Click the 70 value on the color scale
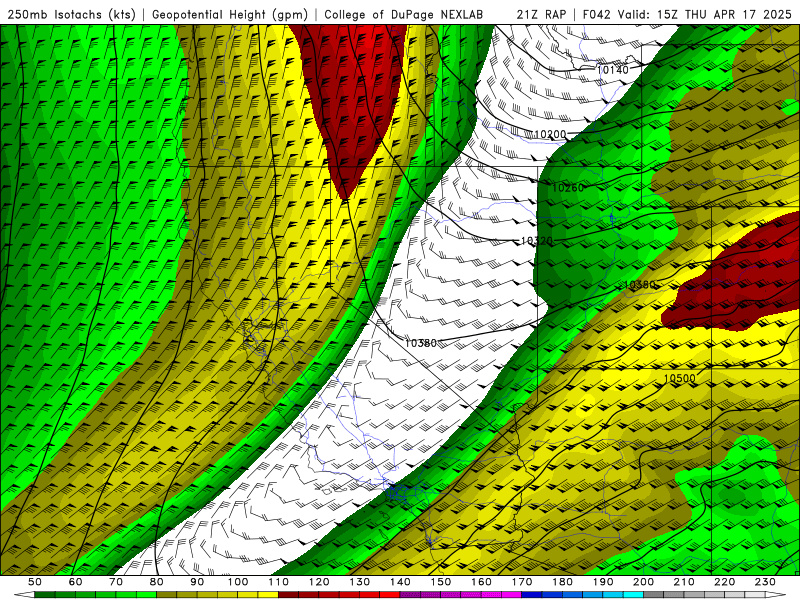Screen dimensions: 800x600 (x=116, y=582)
